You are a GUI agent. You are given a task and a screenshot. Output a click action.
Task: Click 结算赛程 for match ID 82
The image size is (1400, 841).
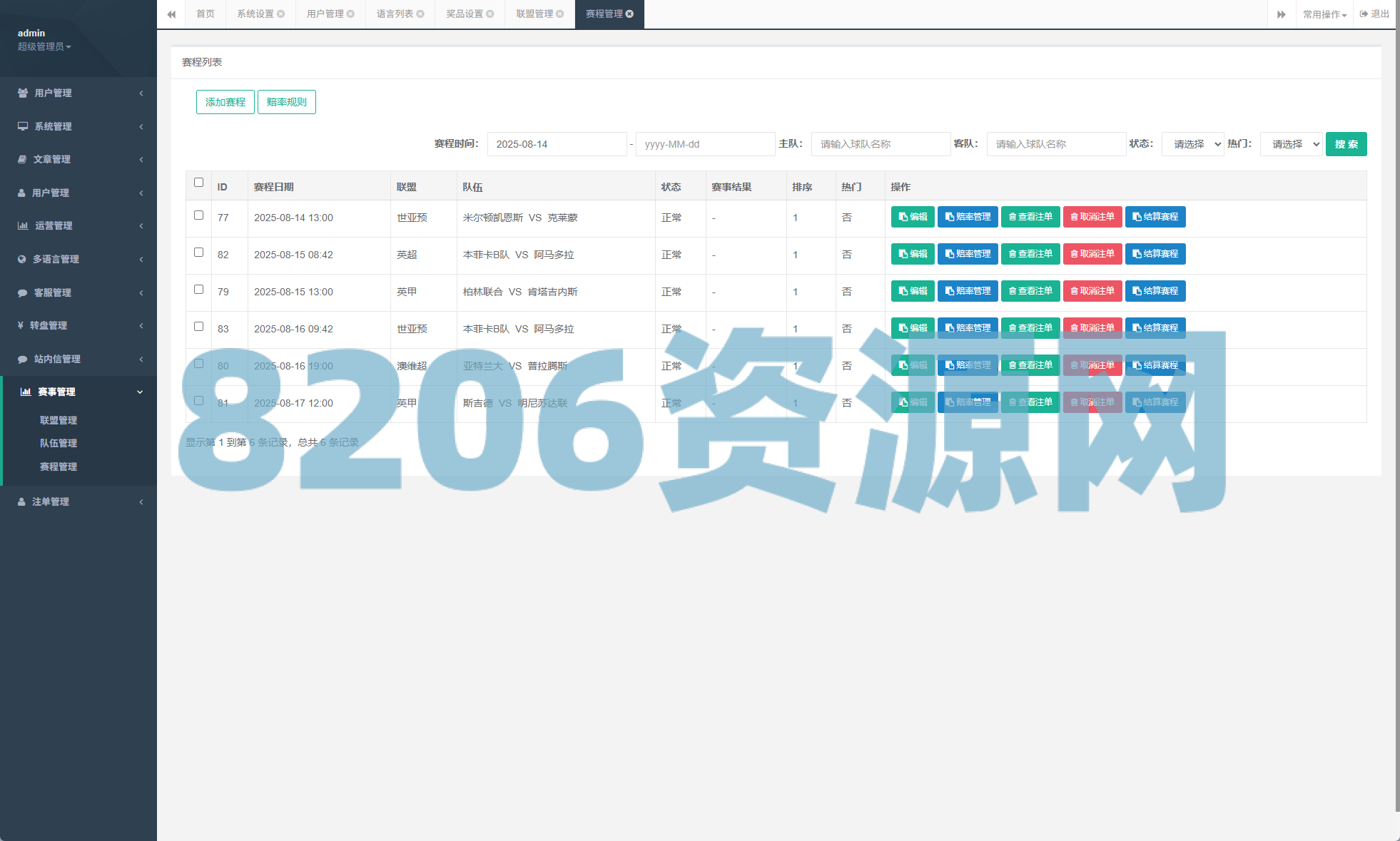(1155, 254)
